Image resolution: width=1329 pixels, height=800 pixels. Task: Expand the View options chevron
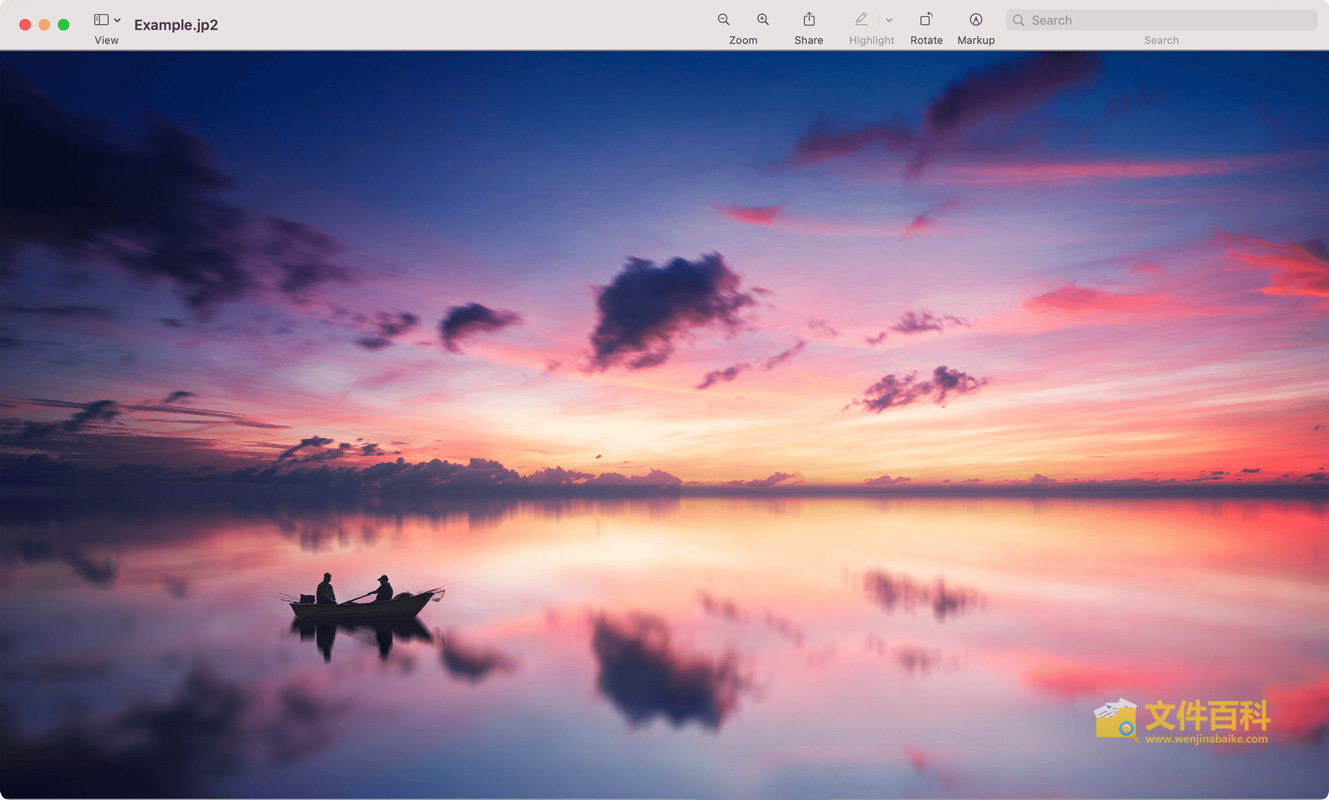coord(117,20)
